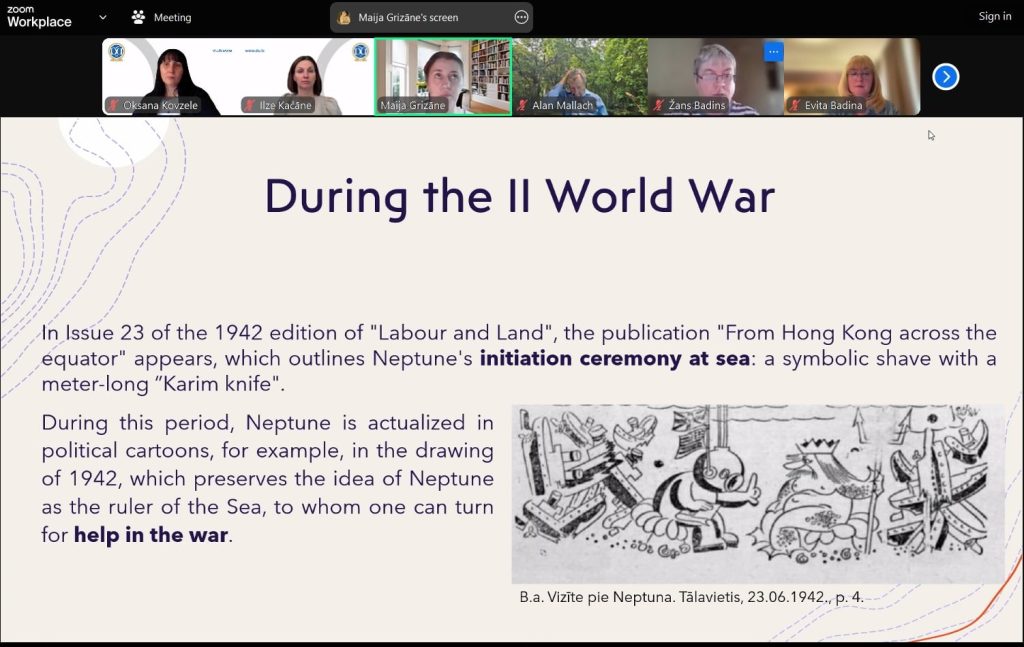Click the muted mic icon for Alan Mallach

point(522,105)
